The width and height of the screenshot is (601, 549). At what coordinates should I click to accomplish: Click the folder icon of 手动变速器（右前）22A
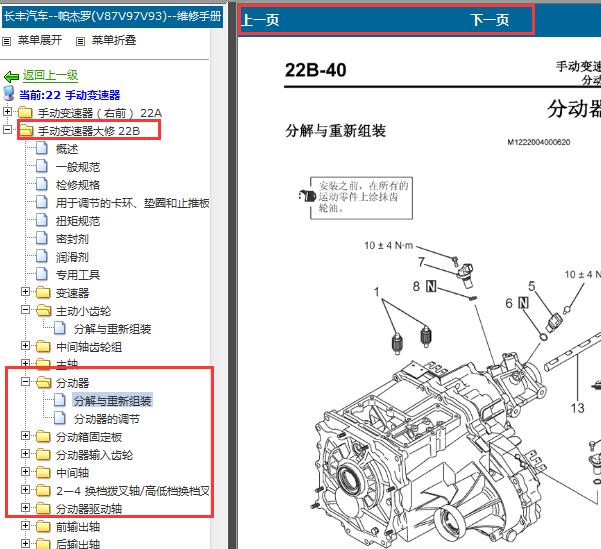click(x=25, y=112)
